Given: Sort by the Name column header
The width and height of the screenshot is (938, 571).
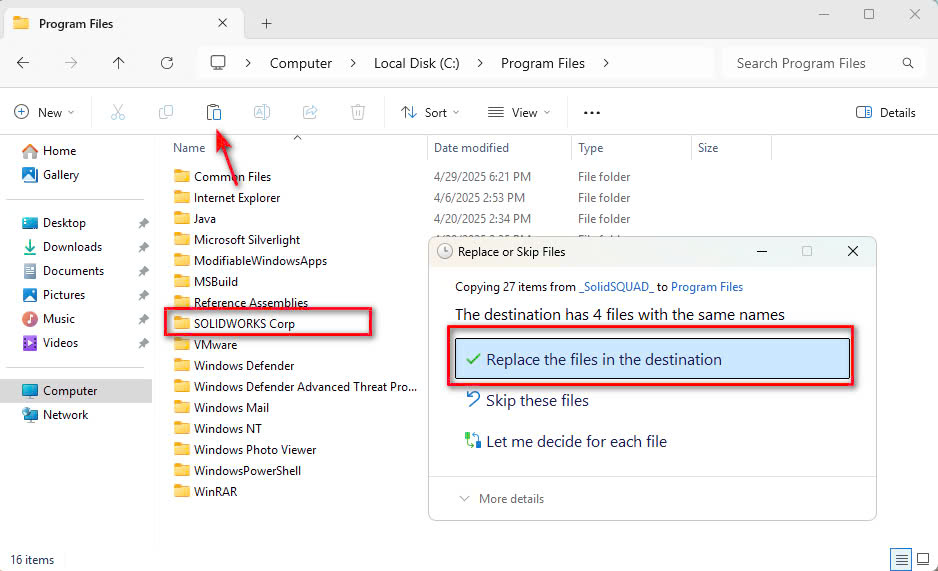Looking at the screenshot, I should (189, 148).
